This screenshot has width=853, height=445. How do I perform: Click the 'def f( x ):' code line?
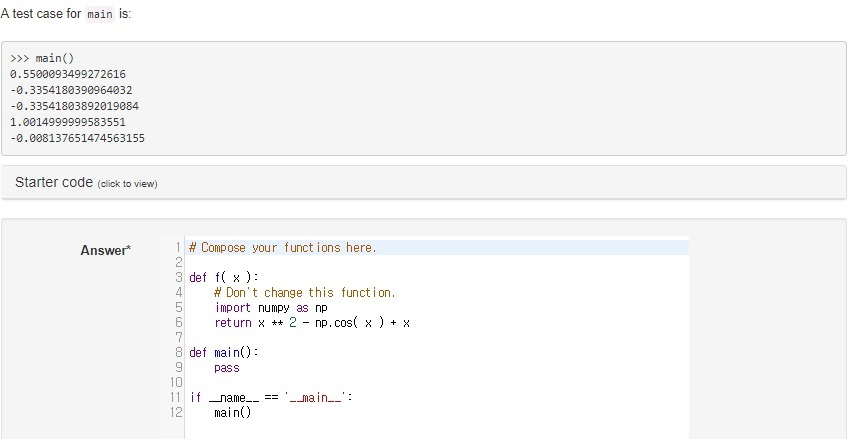[224, 277]
